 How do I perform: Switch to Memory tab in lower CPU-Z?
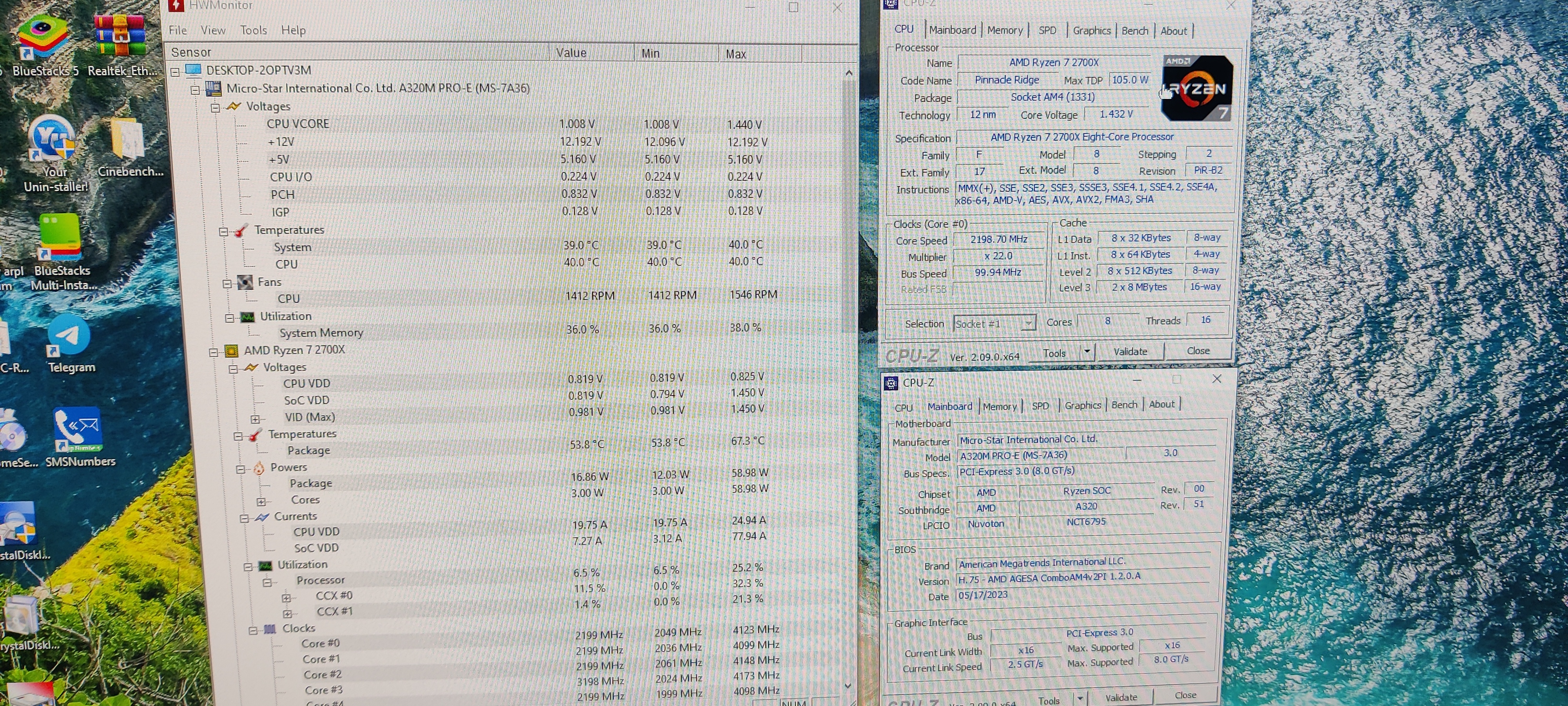pos(1000,406)
